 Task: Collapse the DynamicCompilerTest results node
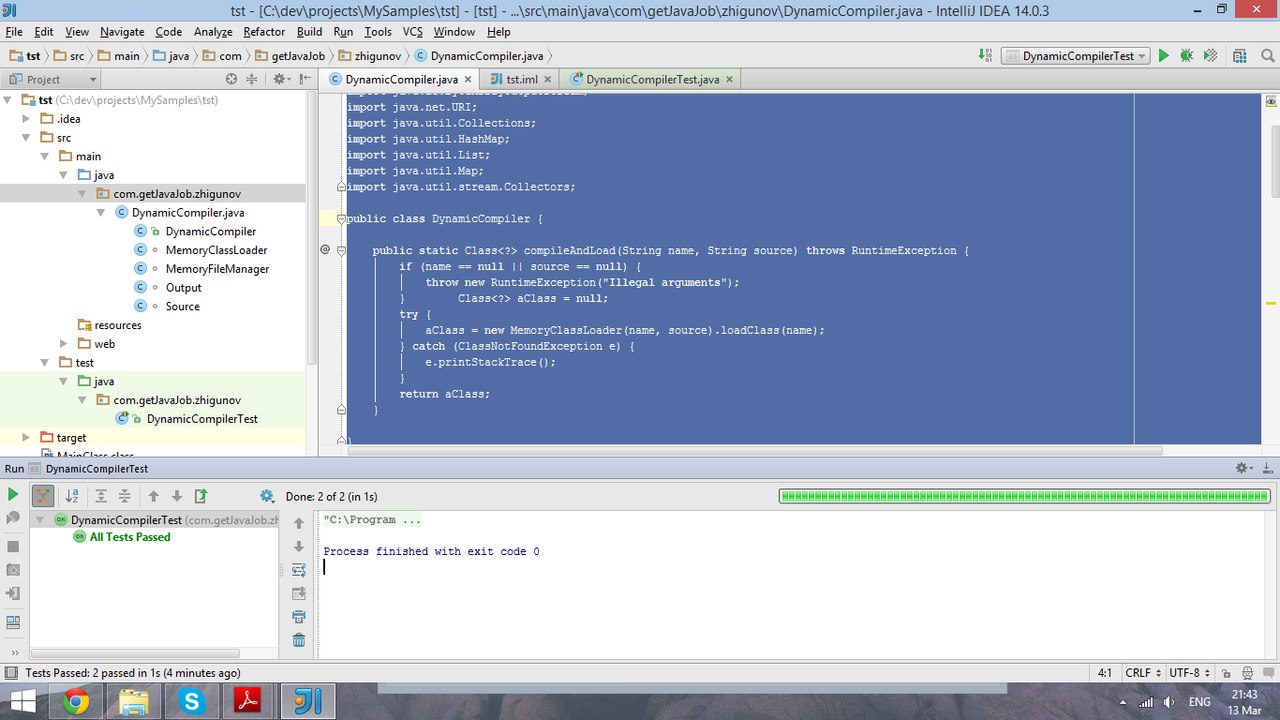[x=41, y=520]
